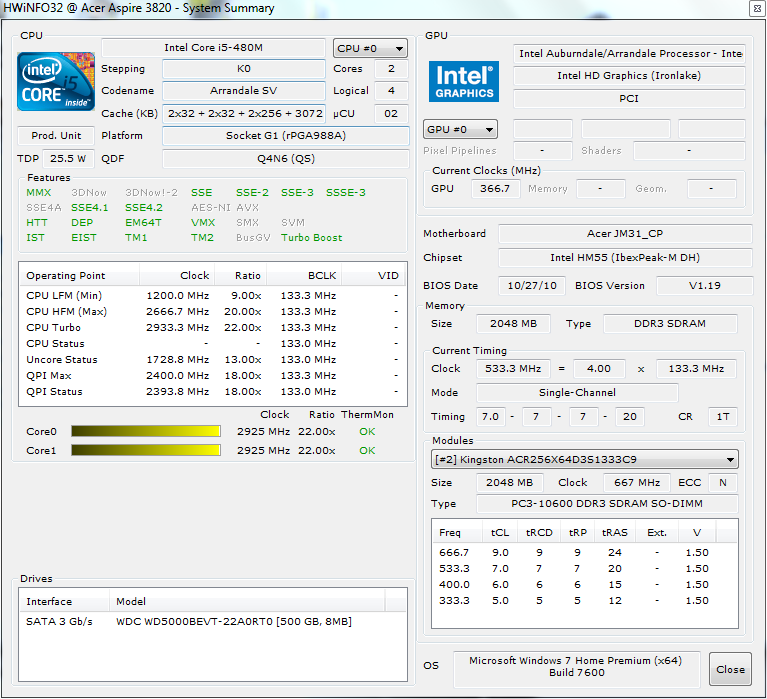Click the HTT feature label

[37, 223]
